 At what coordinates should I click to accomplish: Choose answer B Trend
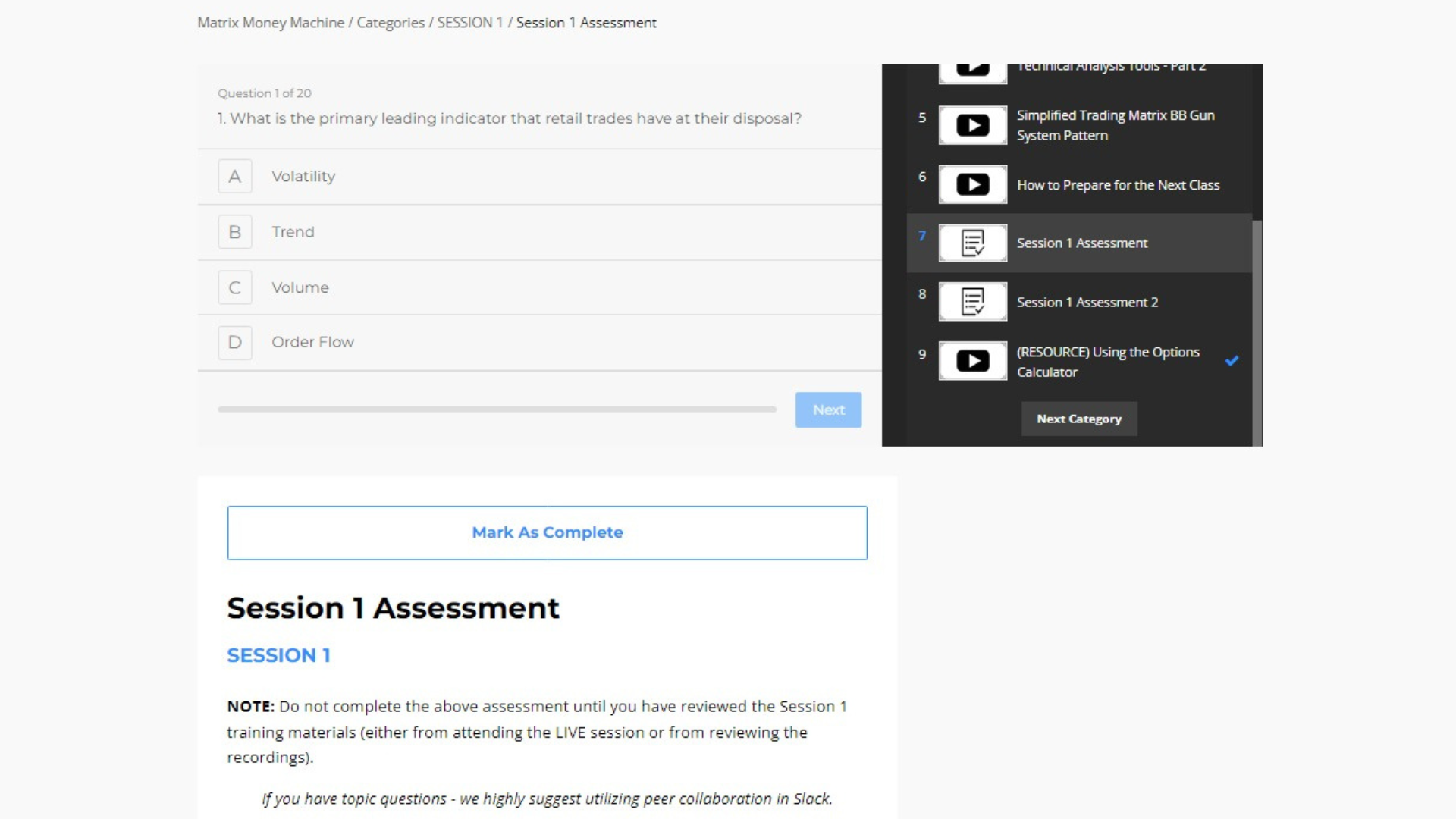293,232
